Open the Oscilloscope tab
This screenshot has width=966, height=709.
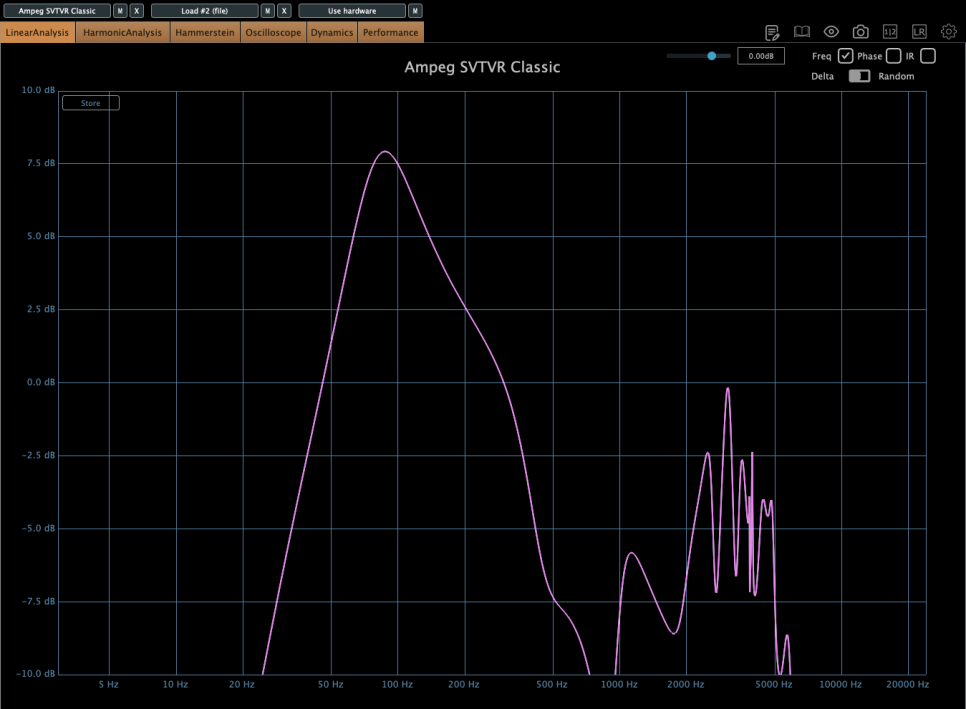pyautogui.click(x=274, y=33)
